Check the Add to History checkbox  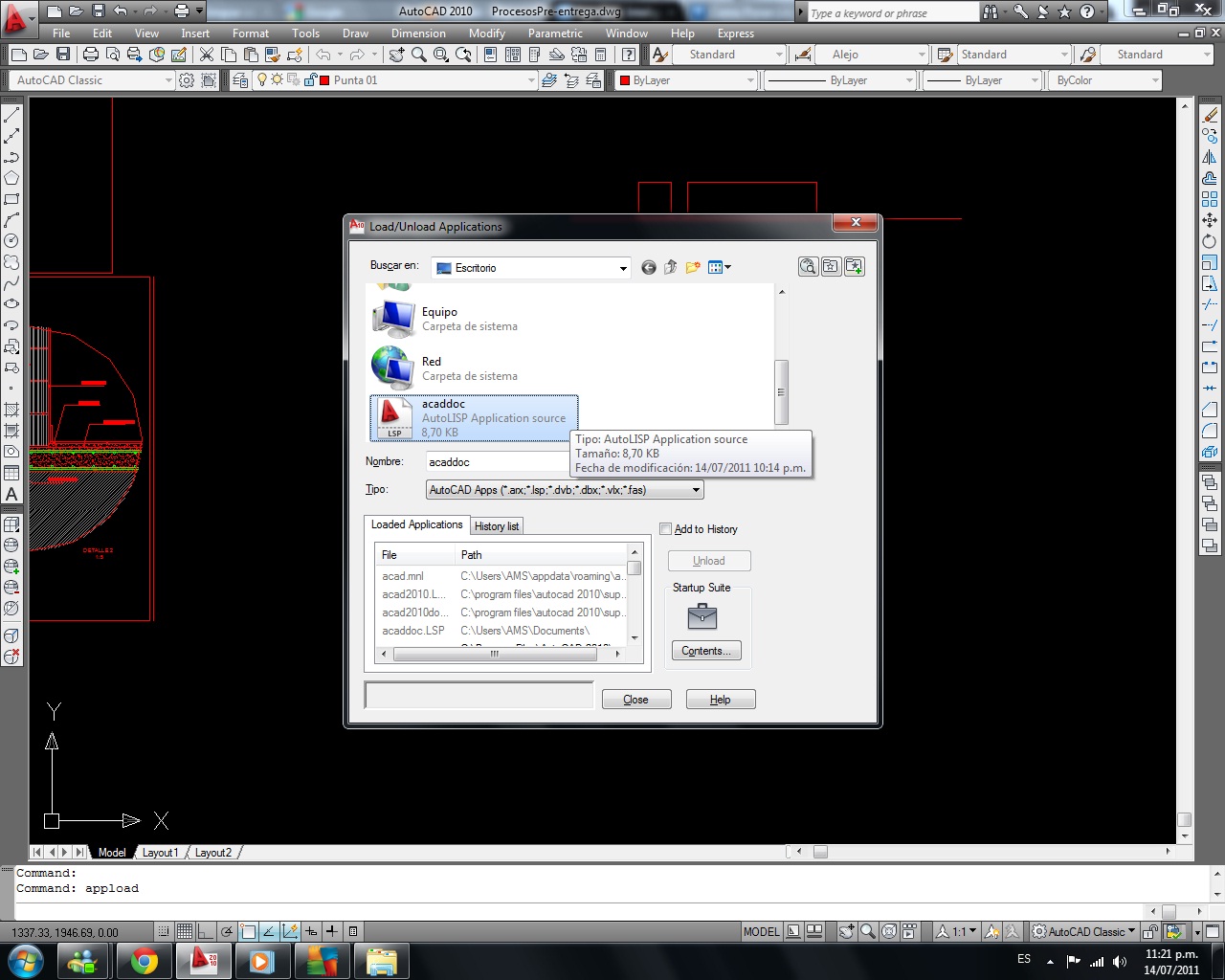(x=666, y=528)
